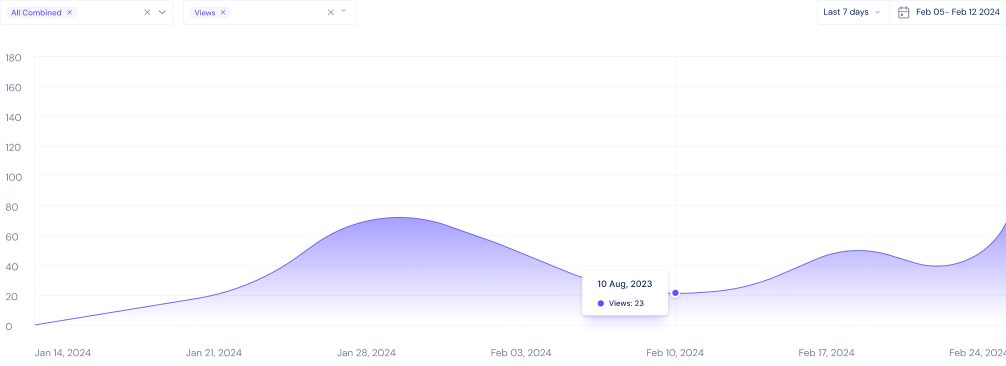Click the Jan 28, 2024 axis label
This screenshot has height=366, width=1006.
pos(366,353)
